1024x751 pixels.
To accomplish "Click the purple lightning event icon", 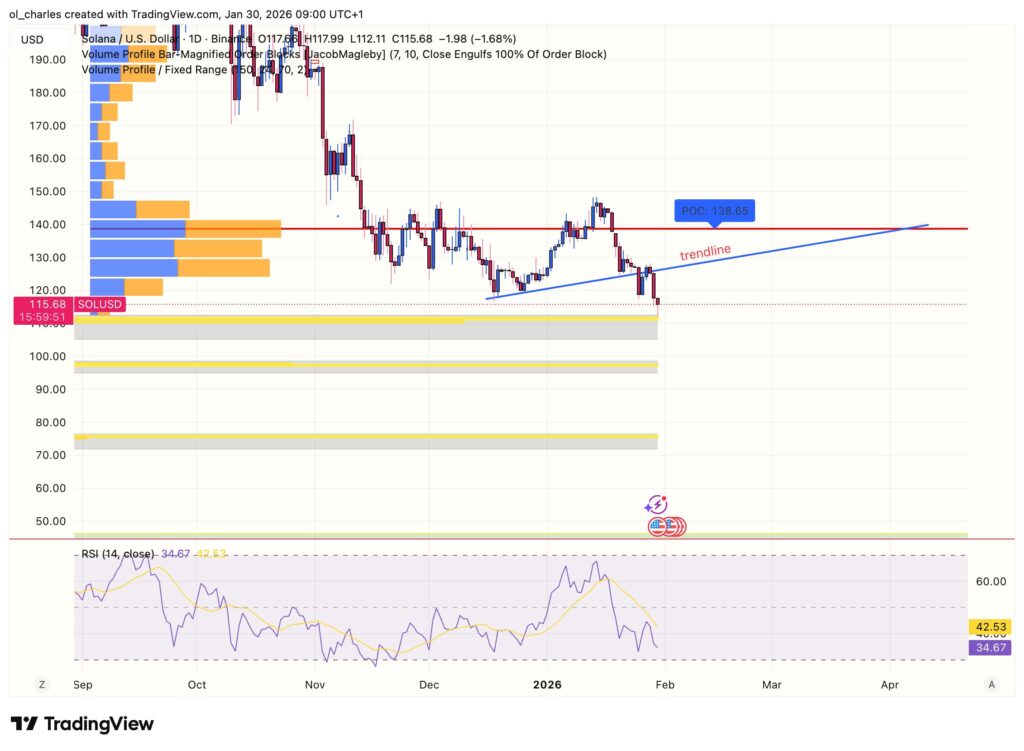I will pyautogui.click(x=656, y=506).
